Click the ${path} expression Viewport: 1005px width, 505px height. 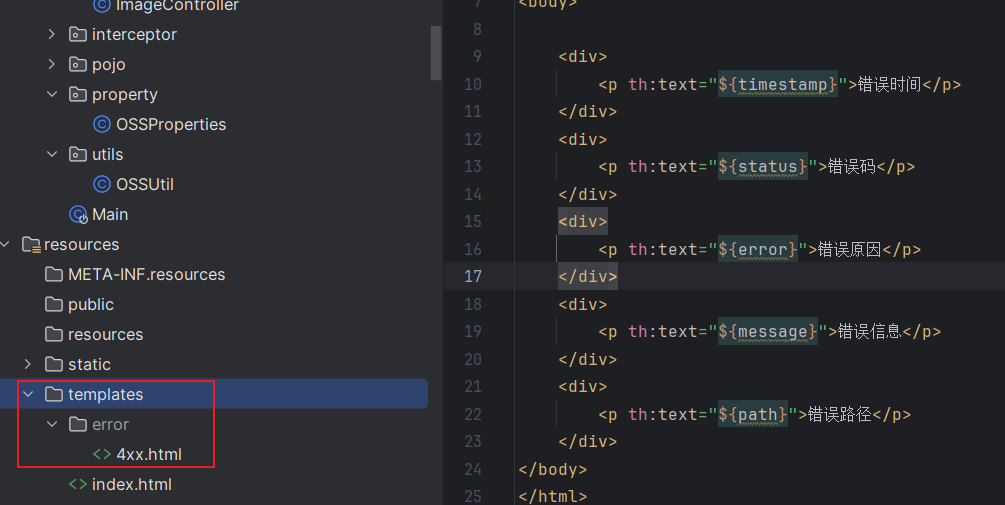click(752, 414)
